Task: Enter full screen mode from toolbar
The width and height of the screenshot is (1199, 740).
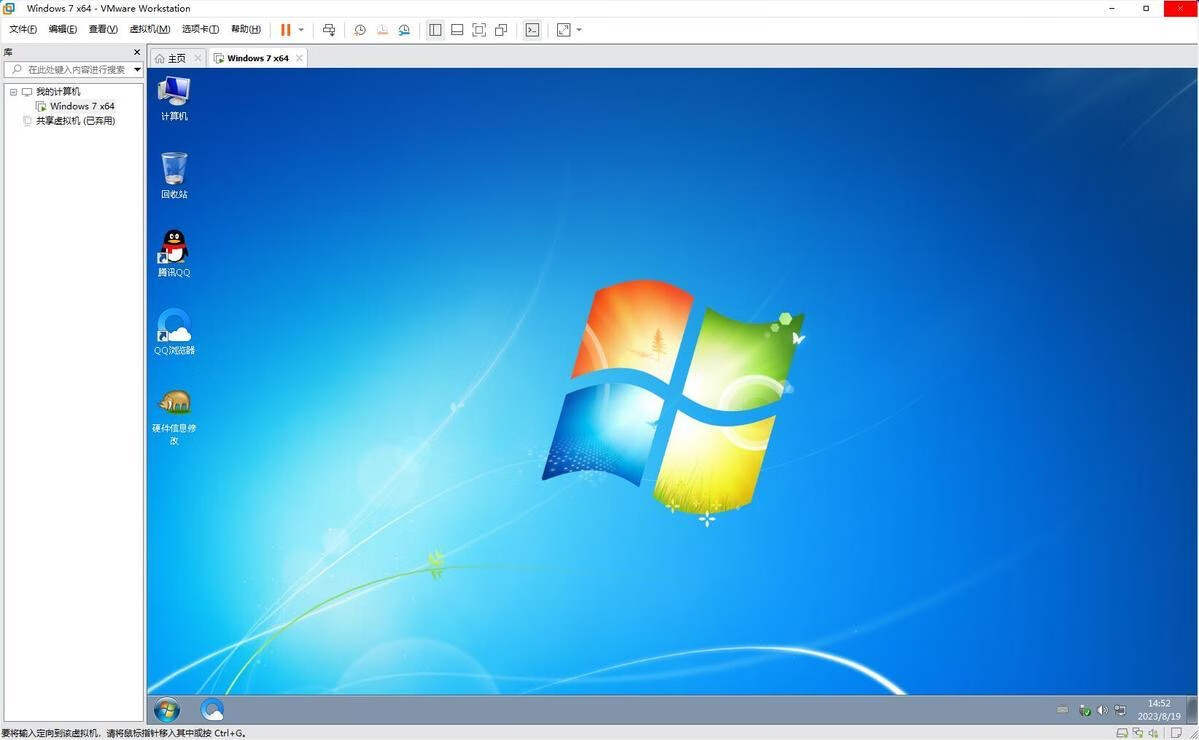Action: point(479,30)
